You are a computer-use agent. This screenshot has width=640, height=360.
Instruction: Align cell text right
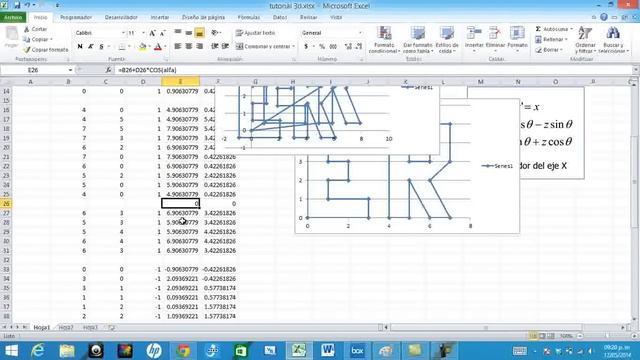pyautogui.click(x=200, y=47)
